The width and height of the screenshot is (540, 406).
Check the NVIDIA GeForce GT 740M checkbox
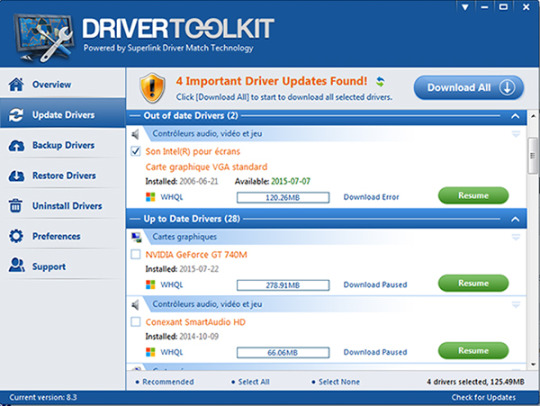(136, 254)
